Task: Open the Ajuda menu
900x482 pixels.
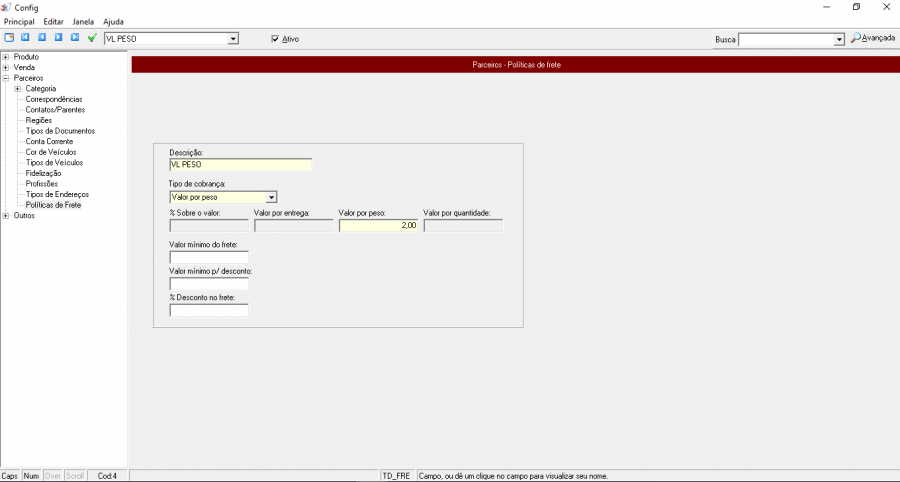Action: click(x=113, y=21)
